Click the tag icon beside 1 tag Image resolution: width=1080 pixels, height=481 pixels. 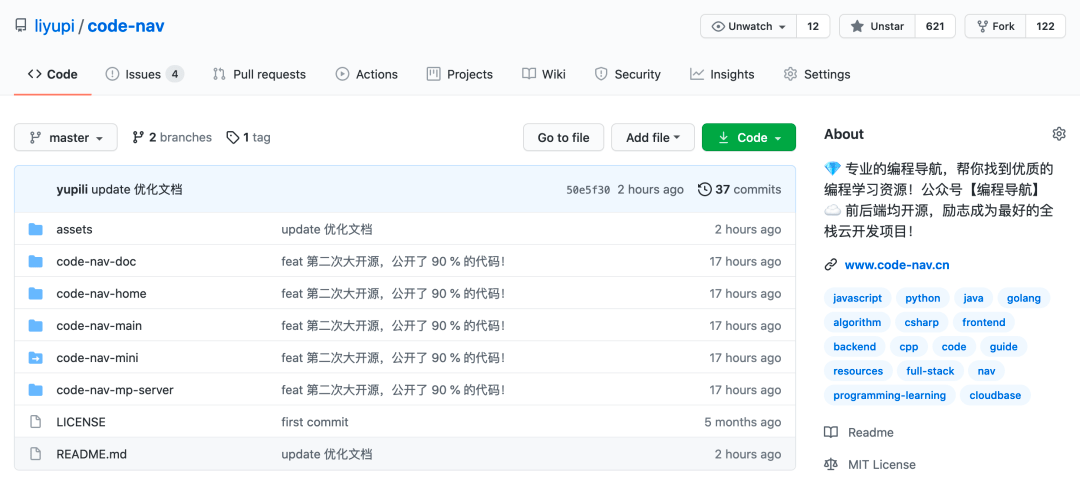click(233, 138)
